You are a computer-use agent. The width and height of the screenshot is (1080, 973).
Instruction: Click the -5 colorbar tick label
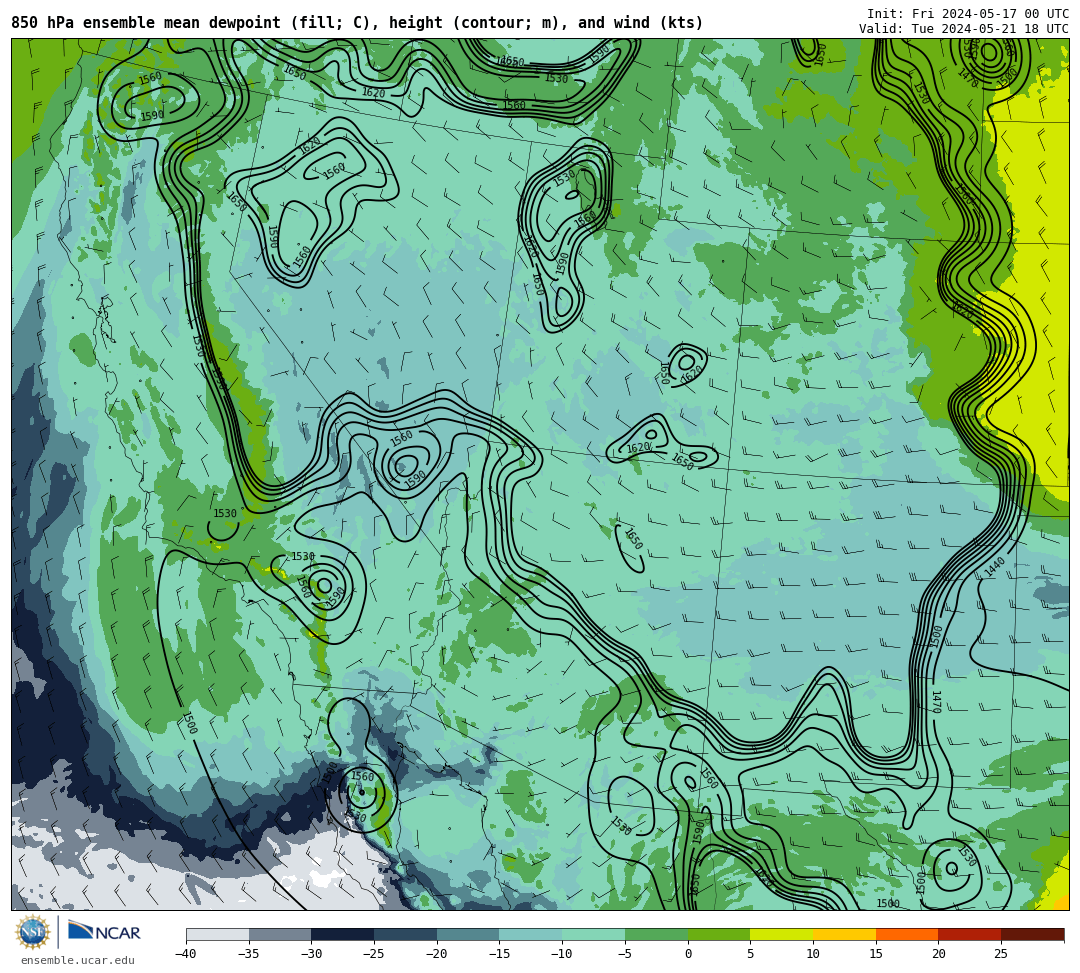point(625,954)
